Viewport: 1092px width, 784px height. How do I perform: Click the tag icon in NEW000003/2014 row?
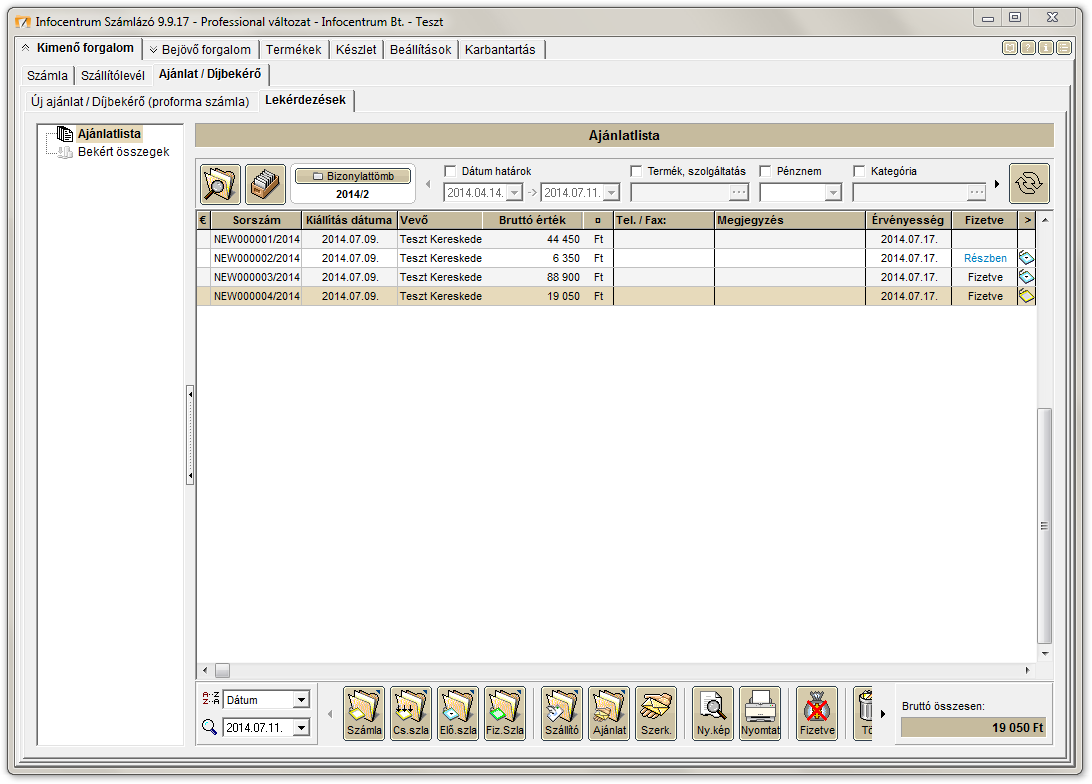click(x=1027, y=277)
